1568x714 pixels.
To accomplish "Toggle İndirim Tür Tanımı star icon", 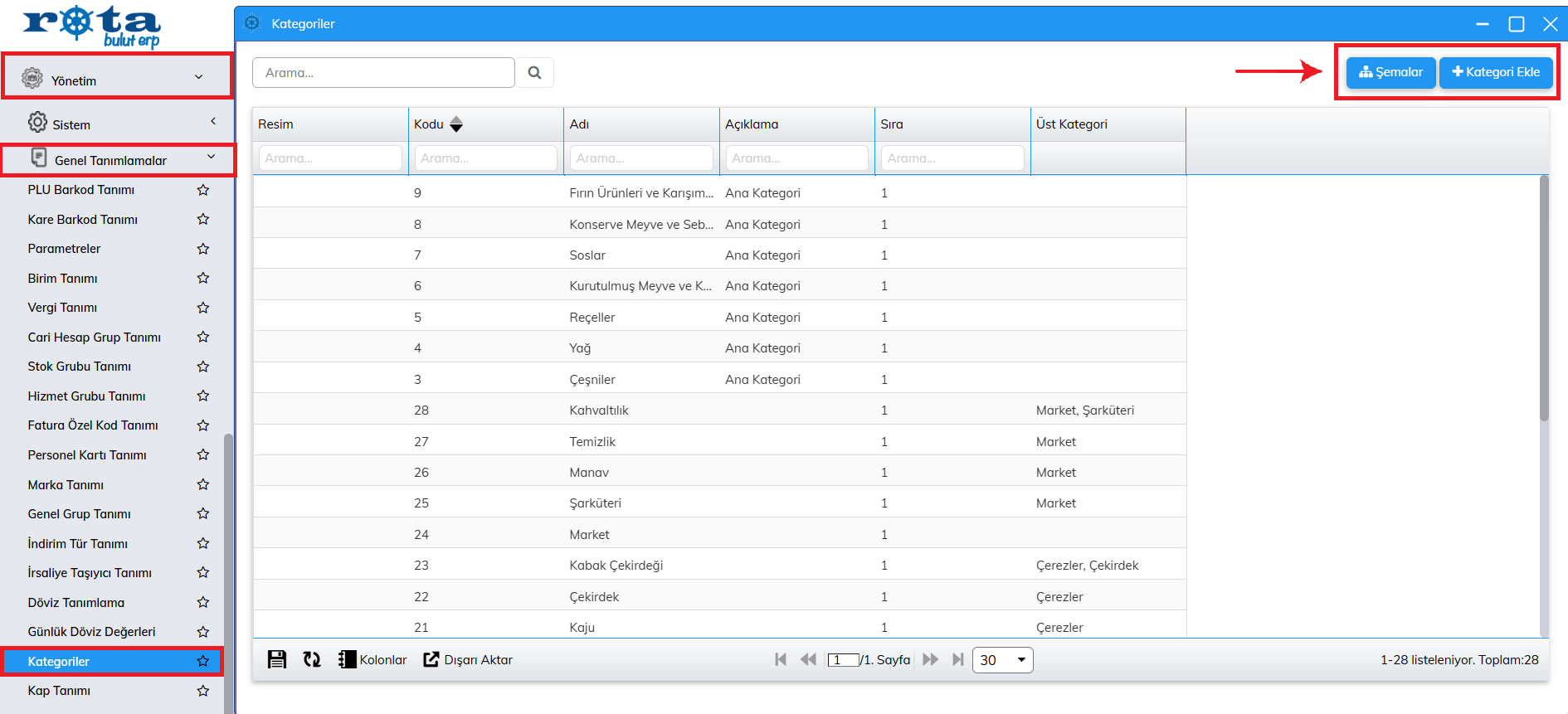I will 203,543.
